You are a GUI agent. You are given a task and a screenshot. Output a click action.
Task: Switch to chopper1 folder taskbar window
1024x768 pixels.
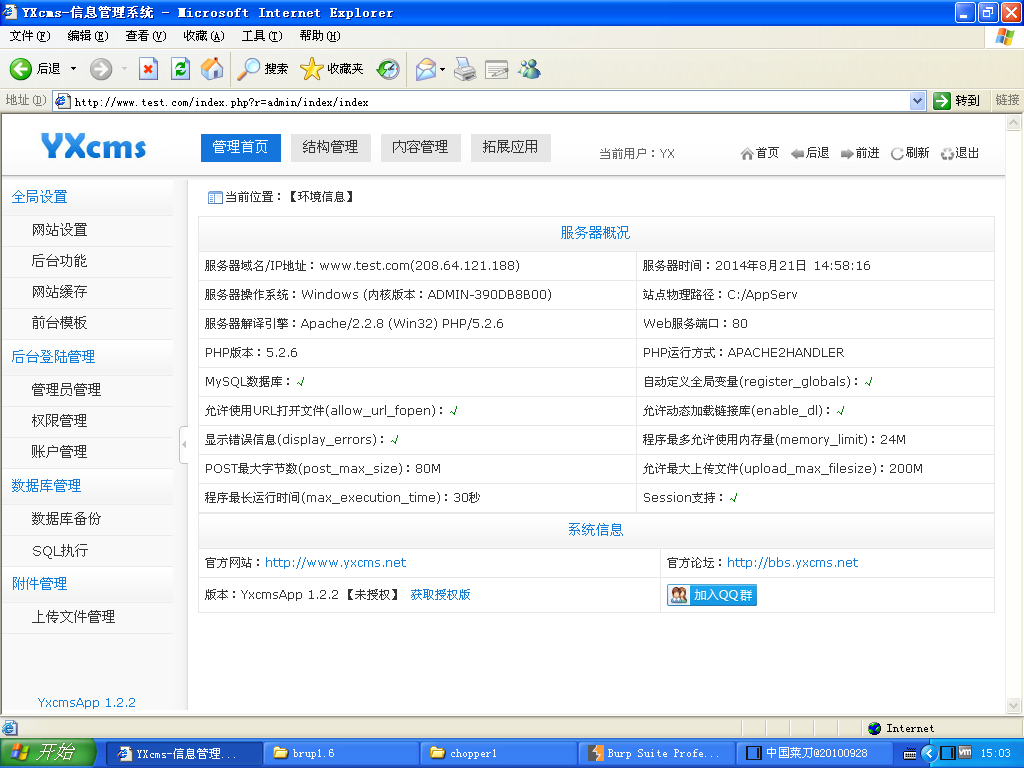coord(499,754)
